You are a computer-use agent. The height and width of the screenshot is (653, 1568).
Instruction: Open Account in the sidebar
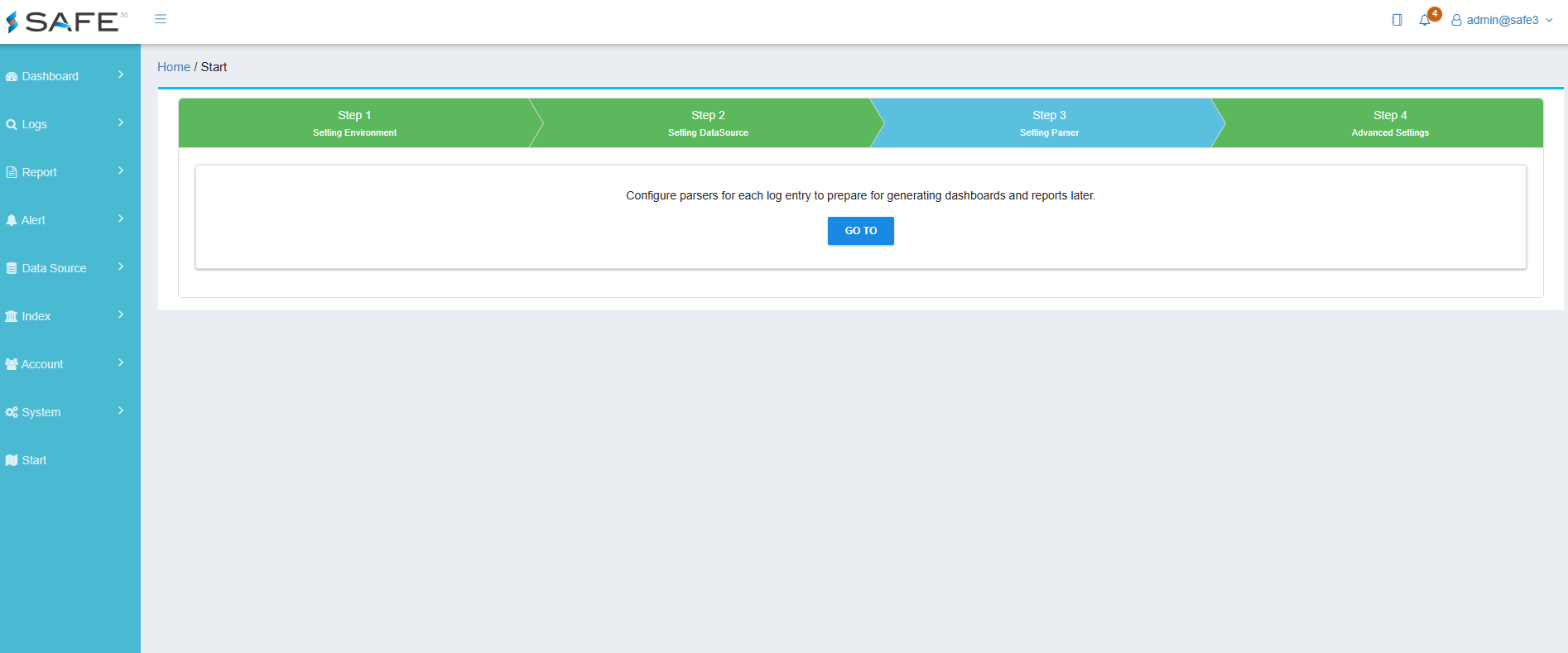pos(70,364)
